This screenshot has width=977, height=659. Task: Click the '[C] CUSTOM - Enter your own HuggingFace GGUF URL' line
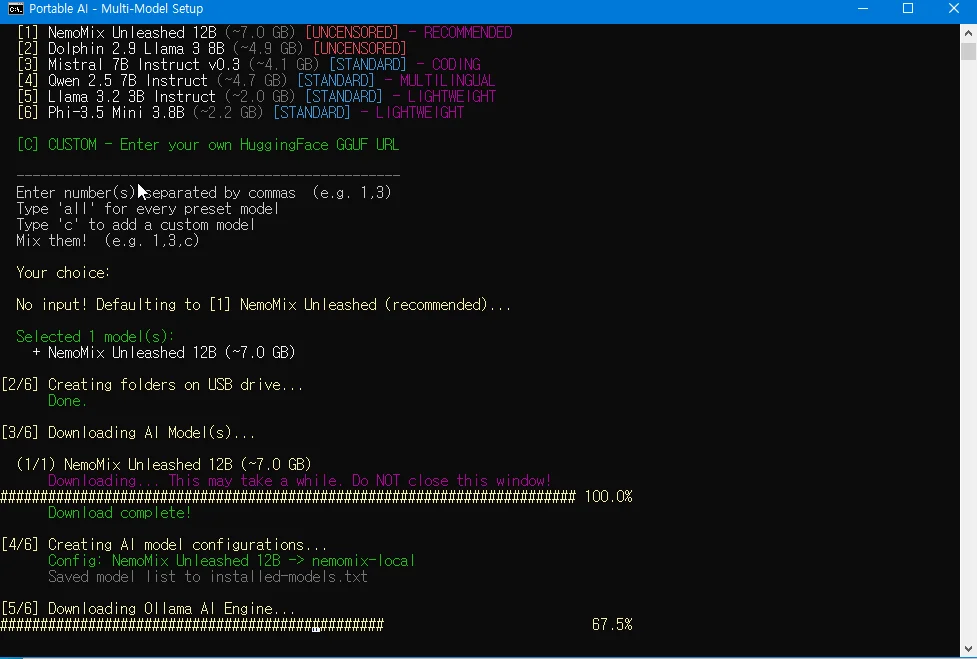pos(208,145)
